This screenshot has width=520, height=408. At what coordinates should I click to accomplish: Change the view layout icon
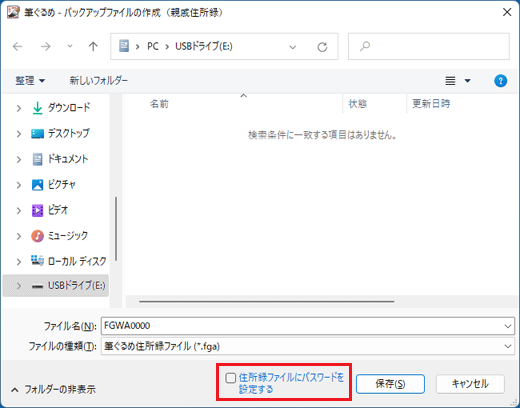point(450,81)
